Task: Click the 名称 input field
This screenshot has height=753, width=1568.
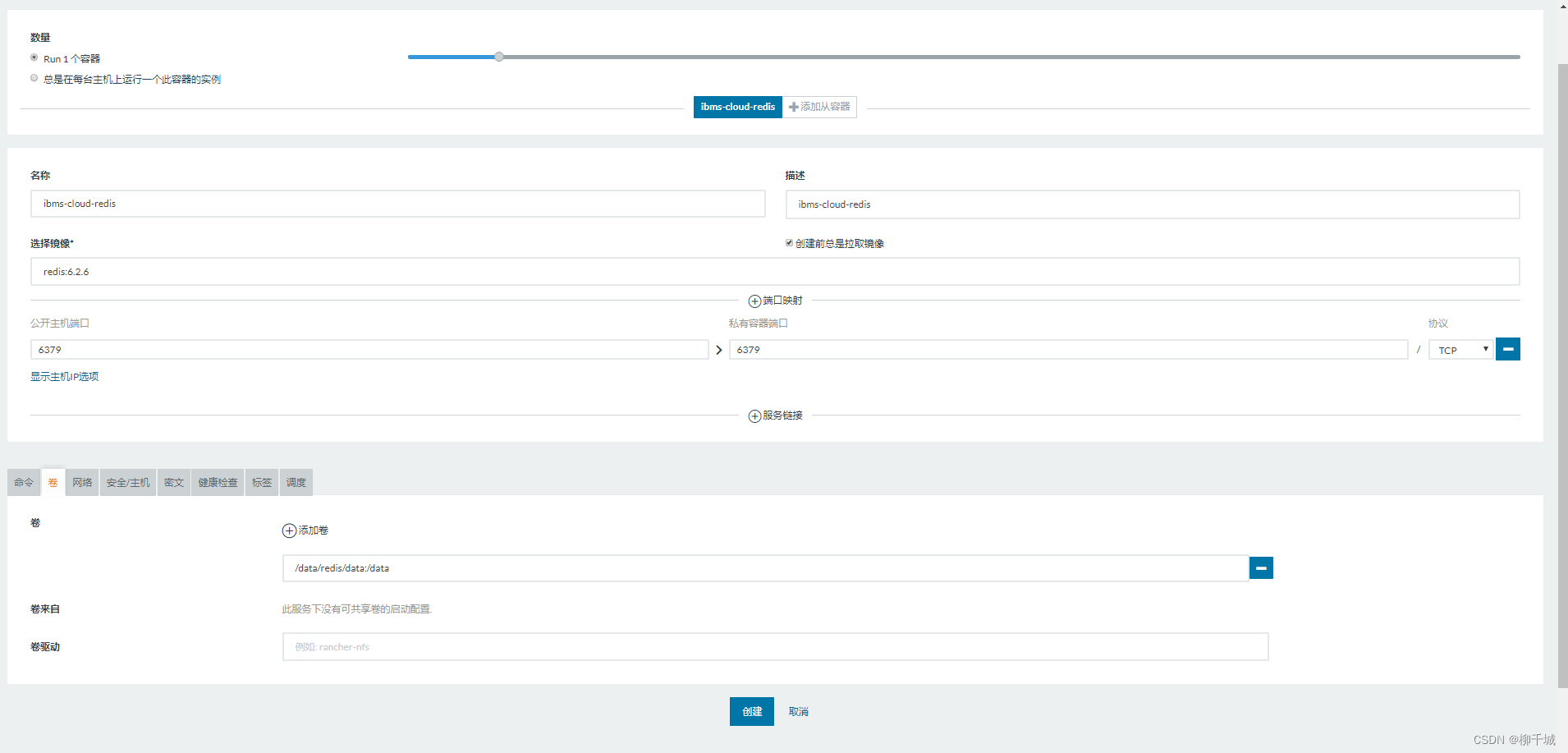Action: coord(398,204)
